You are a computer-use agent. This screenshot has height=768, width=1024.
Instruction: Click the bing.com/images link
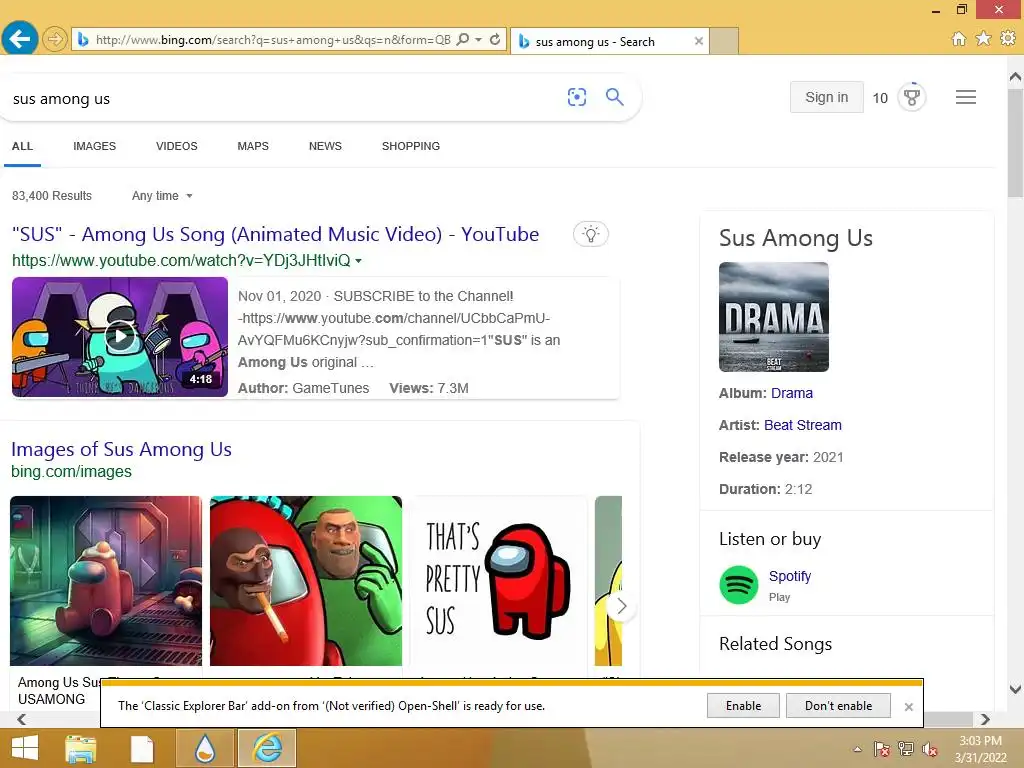click(x=71, y=472)
